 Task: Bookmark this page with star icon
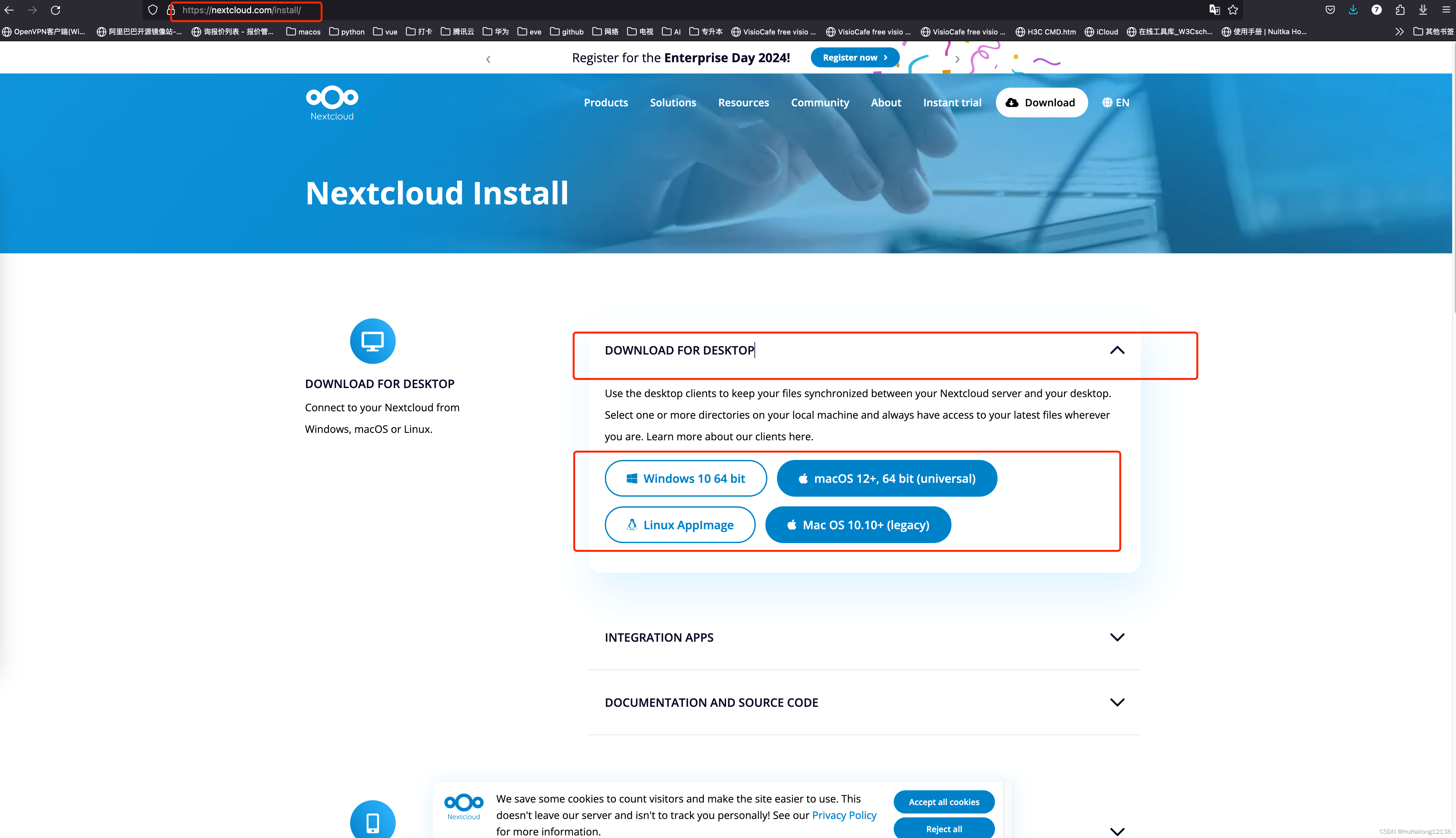coord(1233,10)
